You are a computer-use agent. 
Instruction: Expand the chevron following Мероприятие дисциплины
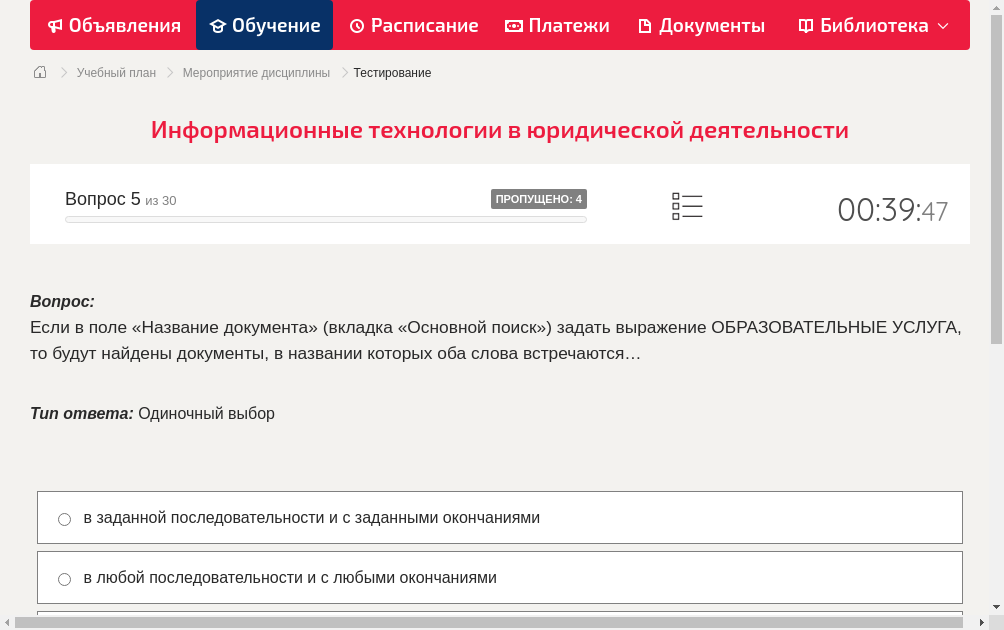343,72
